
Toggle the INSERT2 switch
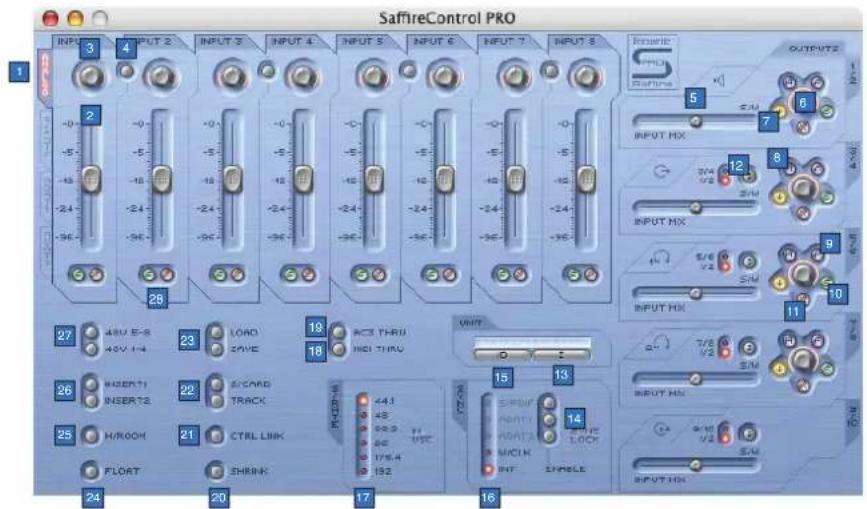click(91, 400)
